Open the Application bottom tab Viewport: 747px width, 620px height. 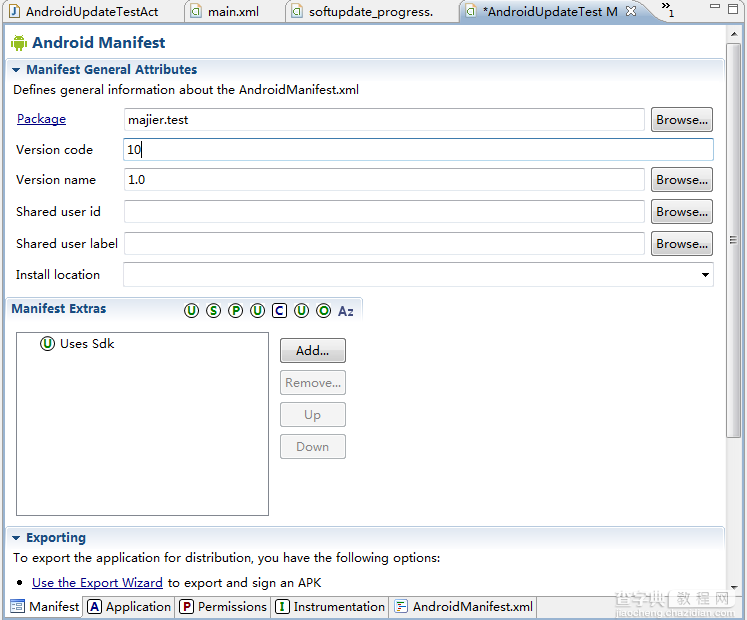[129, 607]
